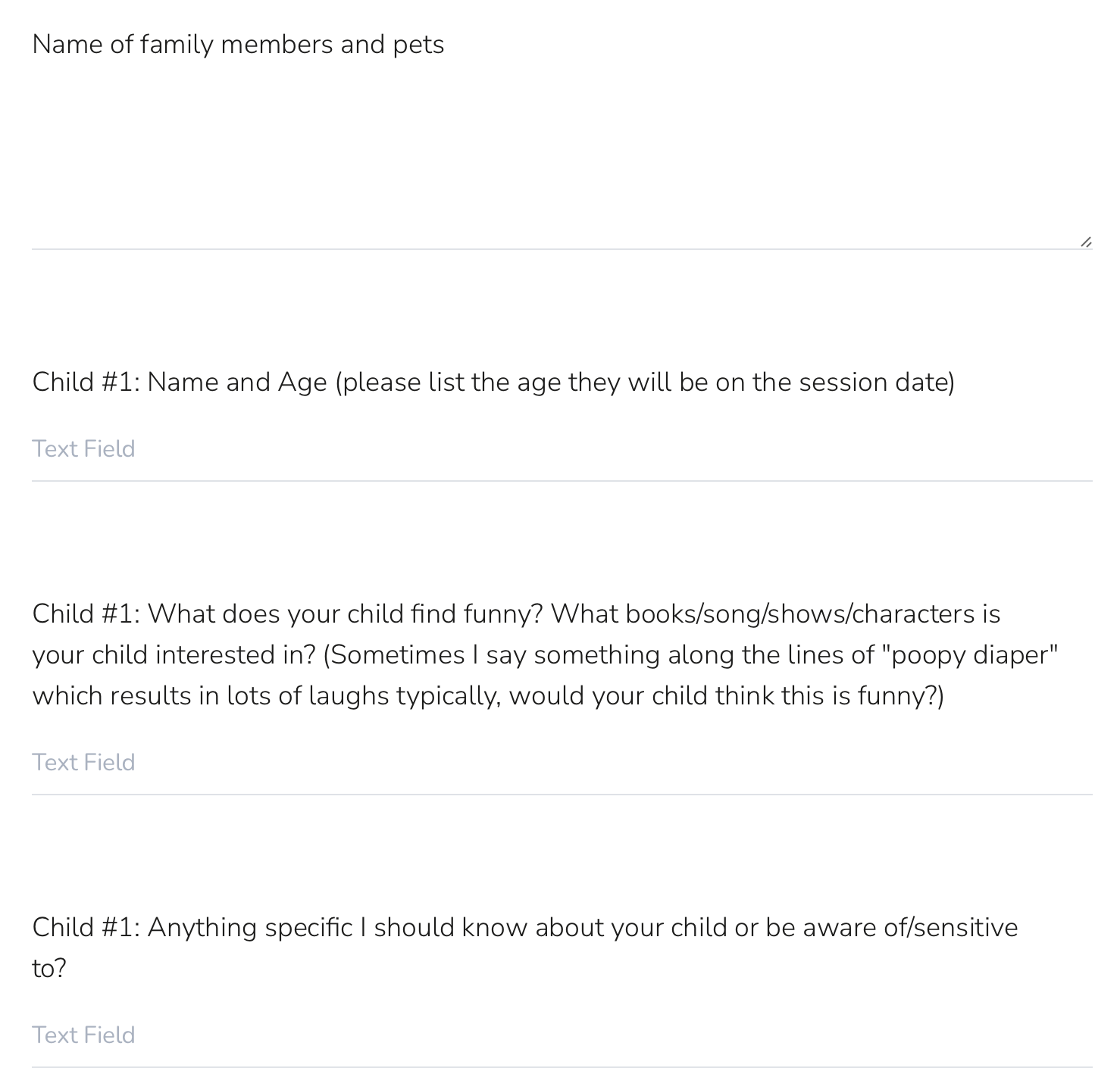Click the 'What does your child find funny' text field
The image size is (1120, 1068).
[x=562, y=763]
